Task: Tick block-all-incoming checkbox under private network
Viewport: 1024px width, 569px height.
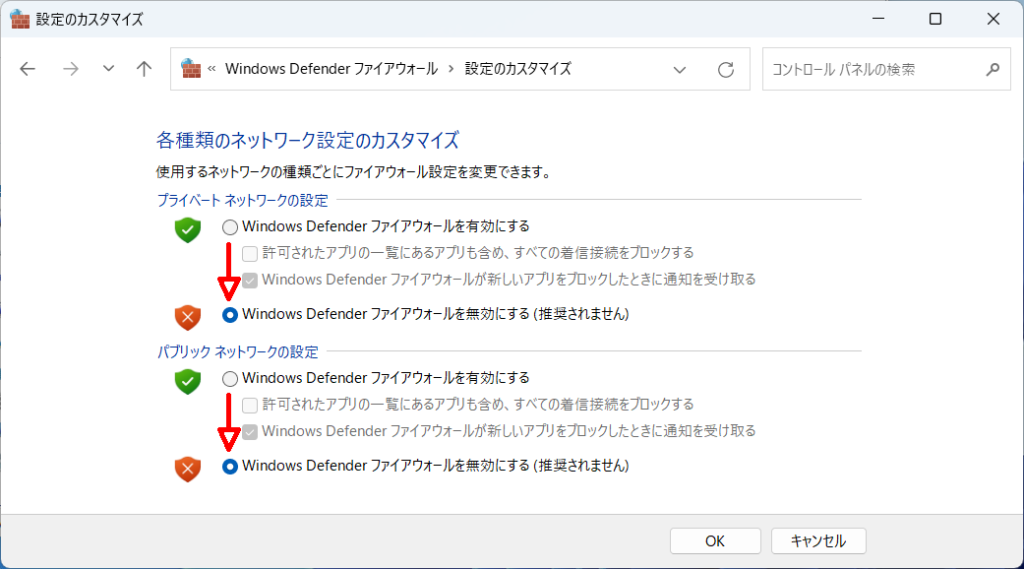Action: 249,253
